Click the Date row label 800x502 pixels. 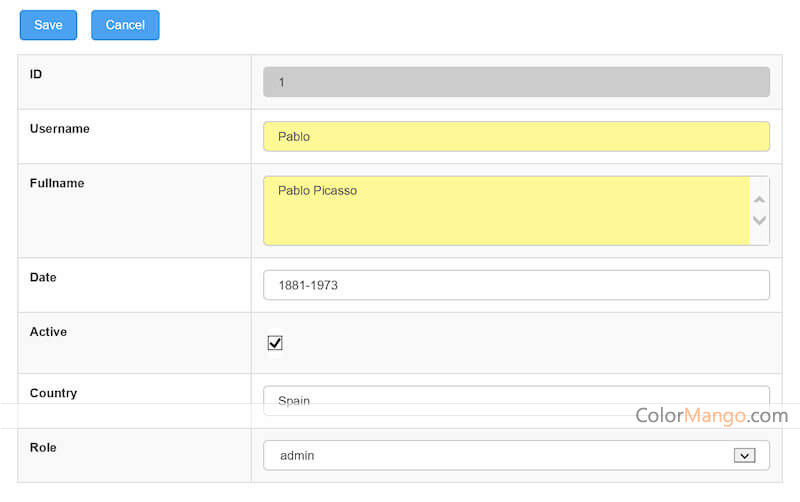[x=43, y=277]
